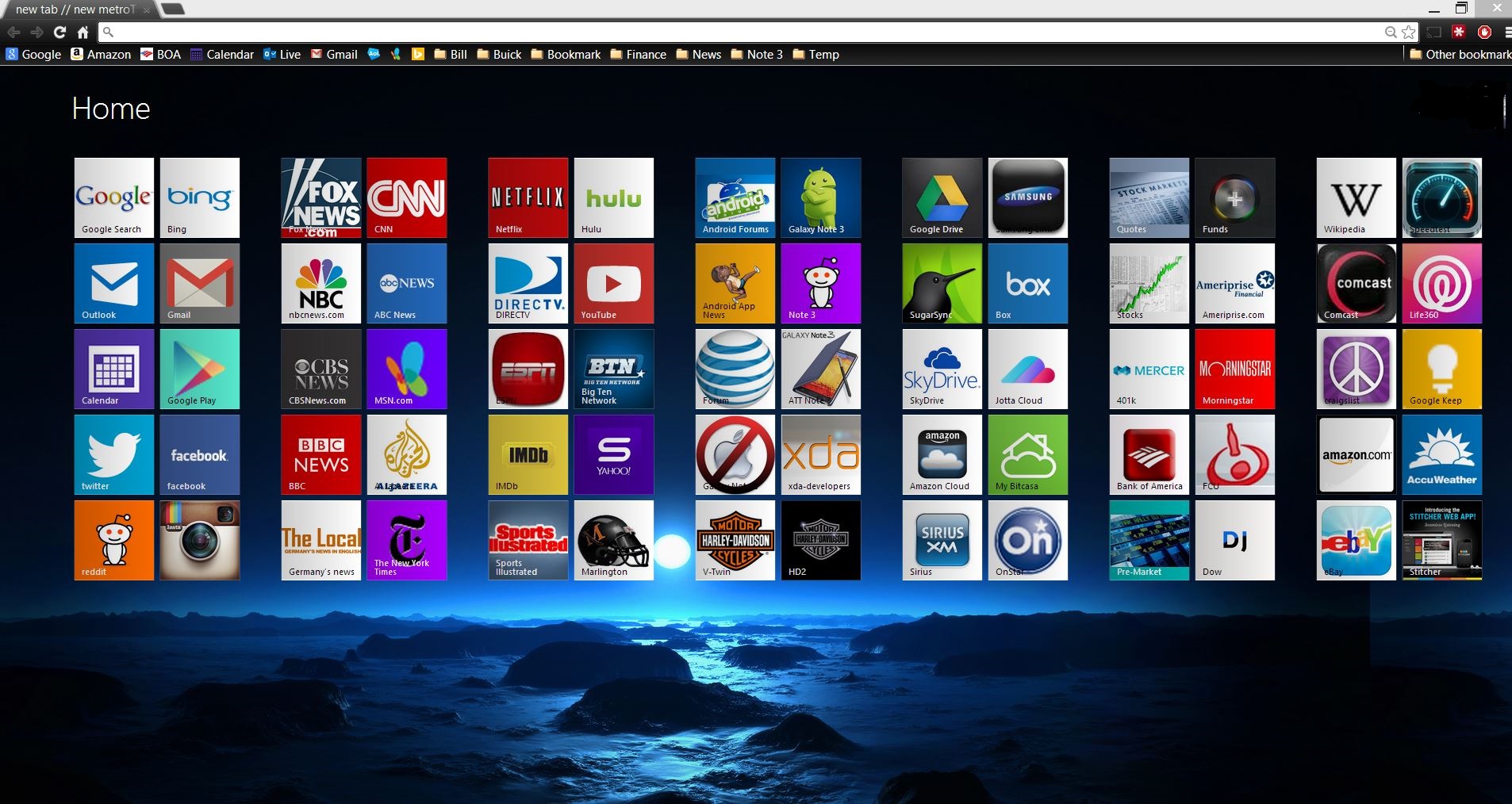Open the IMDb tile

pyautogui.click(x=528, y=454)
